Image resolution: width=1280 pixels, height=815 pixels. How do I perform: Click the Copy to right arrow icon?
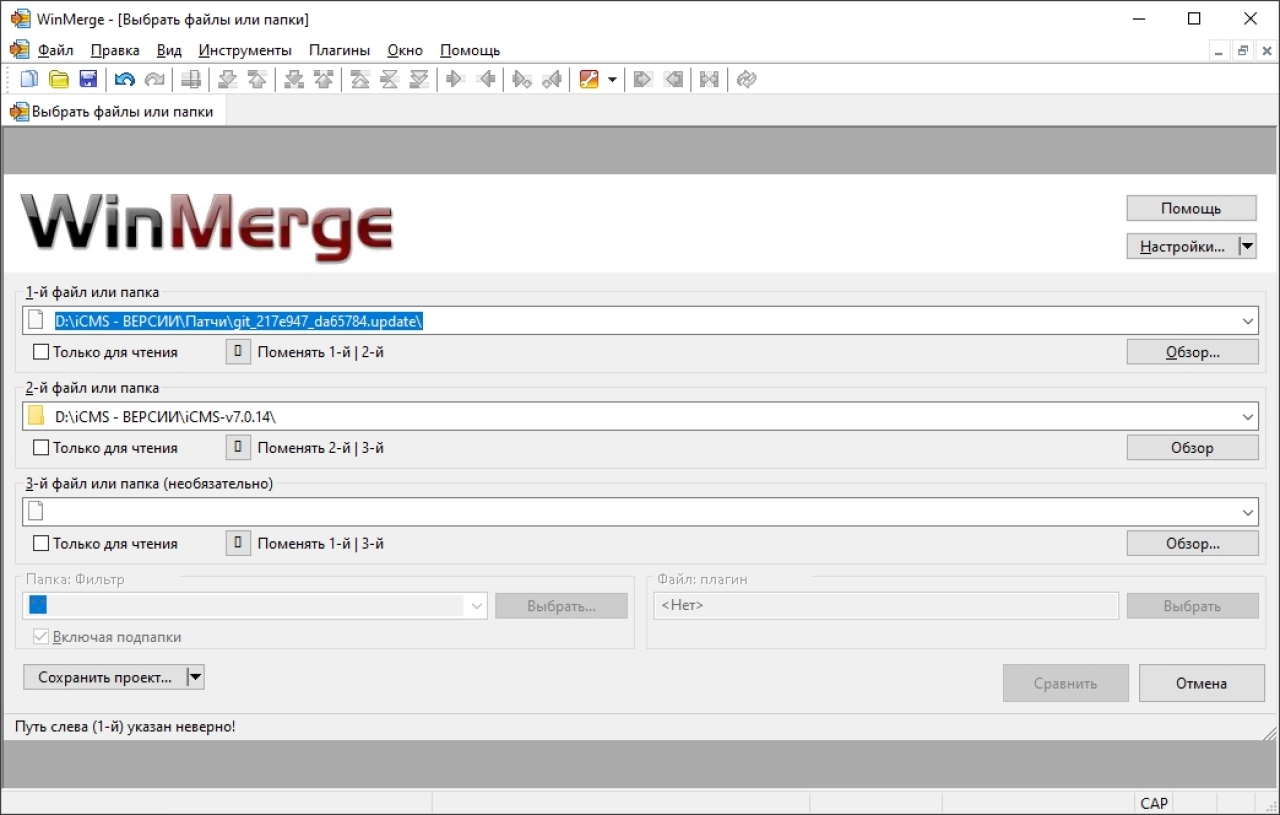tap(456, 79)
